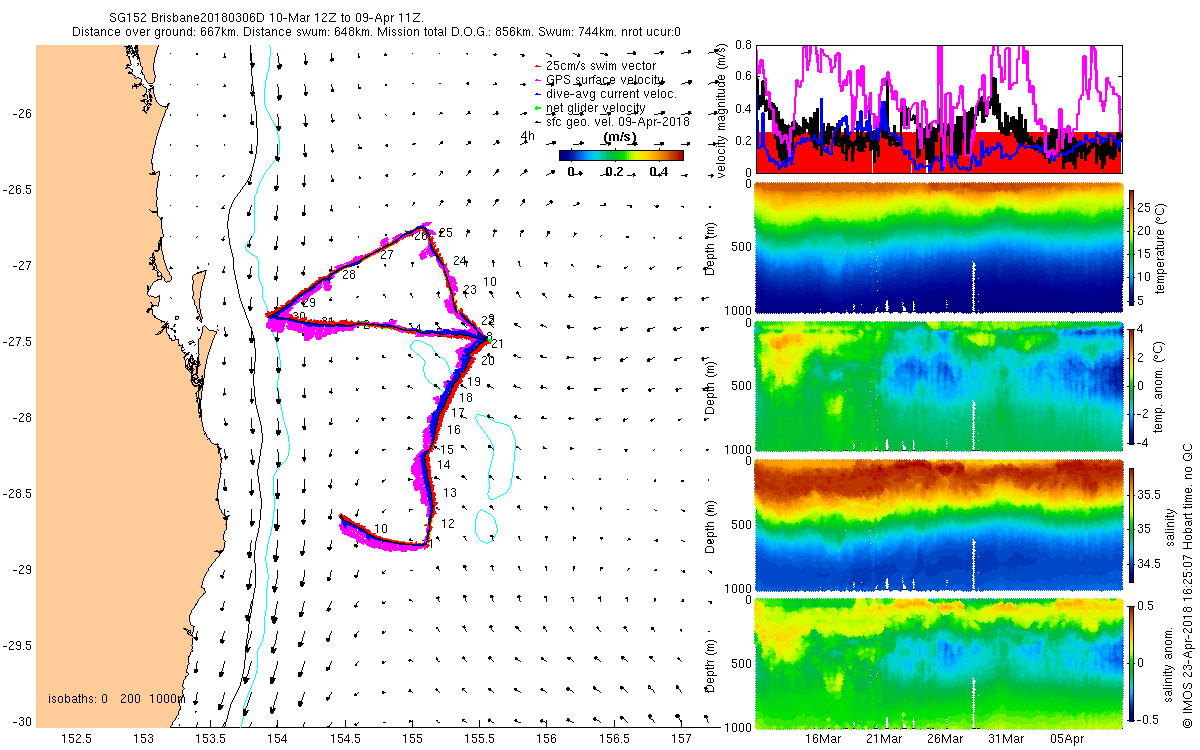Click the "-30" latitude axis label

tap(22, 722)
